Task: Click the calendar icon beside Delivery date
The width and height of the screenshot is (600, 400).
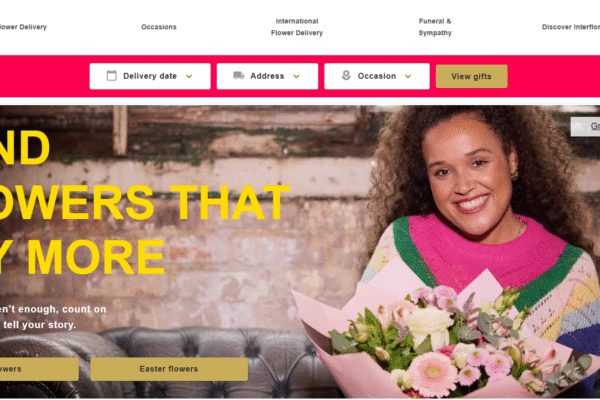Action: point(111,76)
